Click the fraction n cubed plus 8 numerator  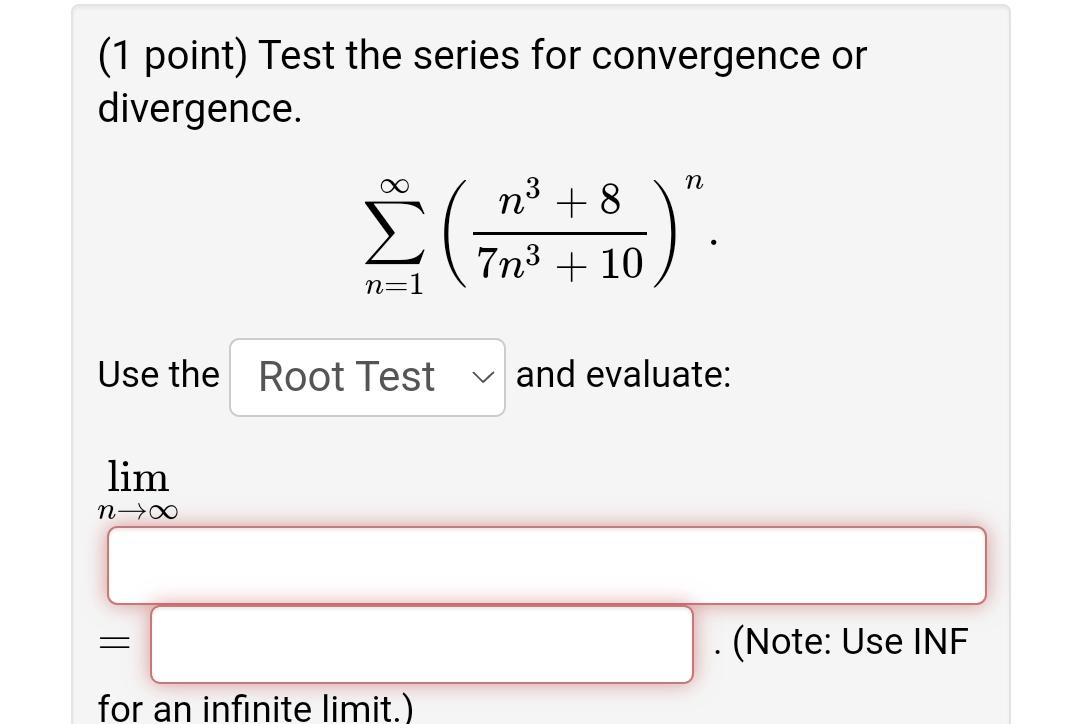coord(560,200)
